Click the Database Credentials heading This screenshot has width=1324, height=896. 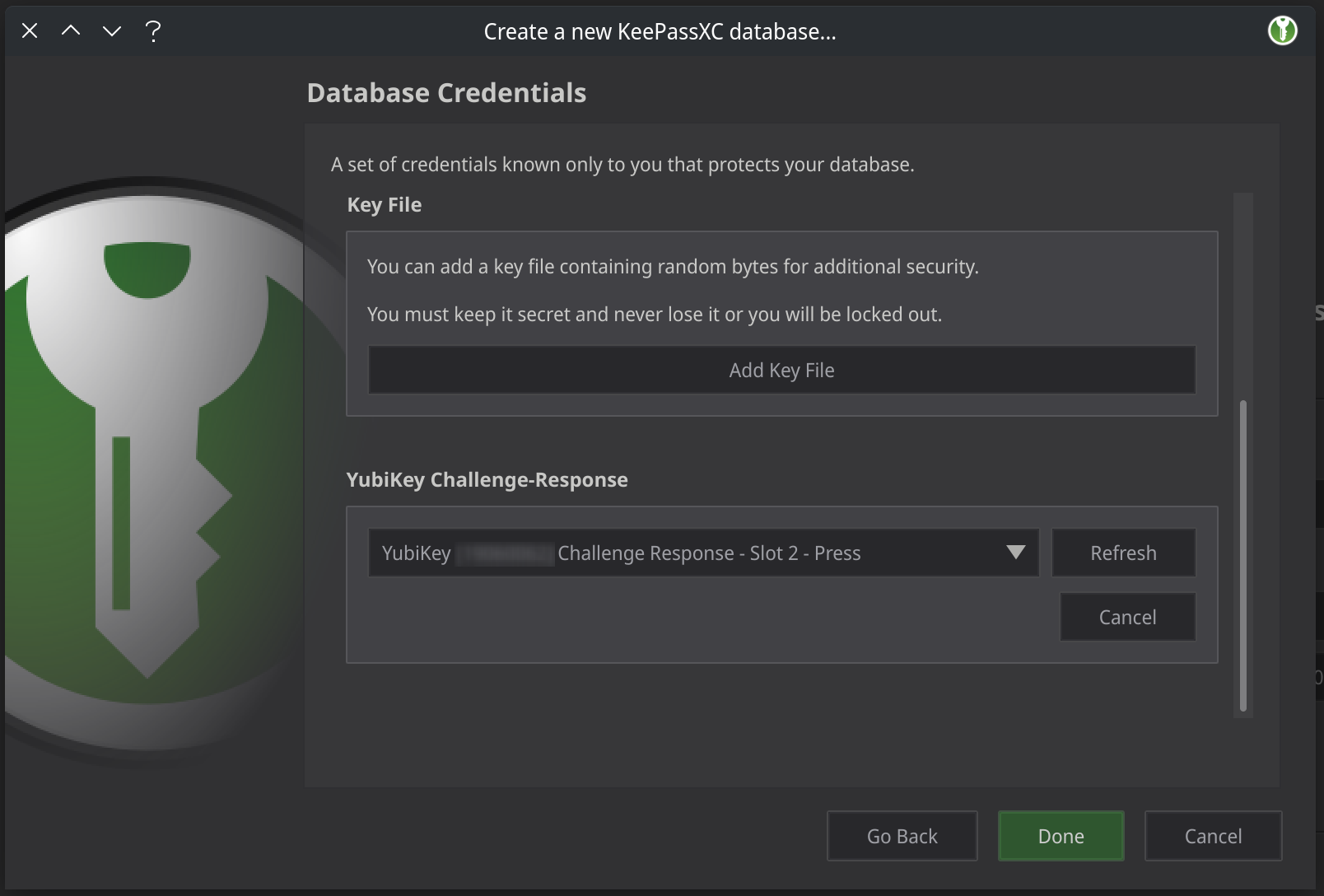(x=446, y=92)
